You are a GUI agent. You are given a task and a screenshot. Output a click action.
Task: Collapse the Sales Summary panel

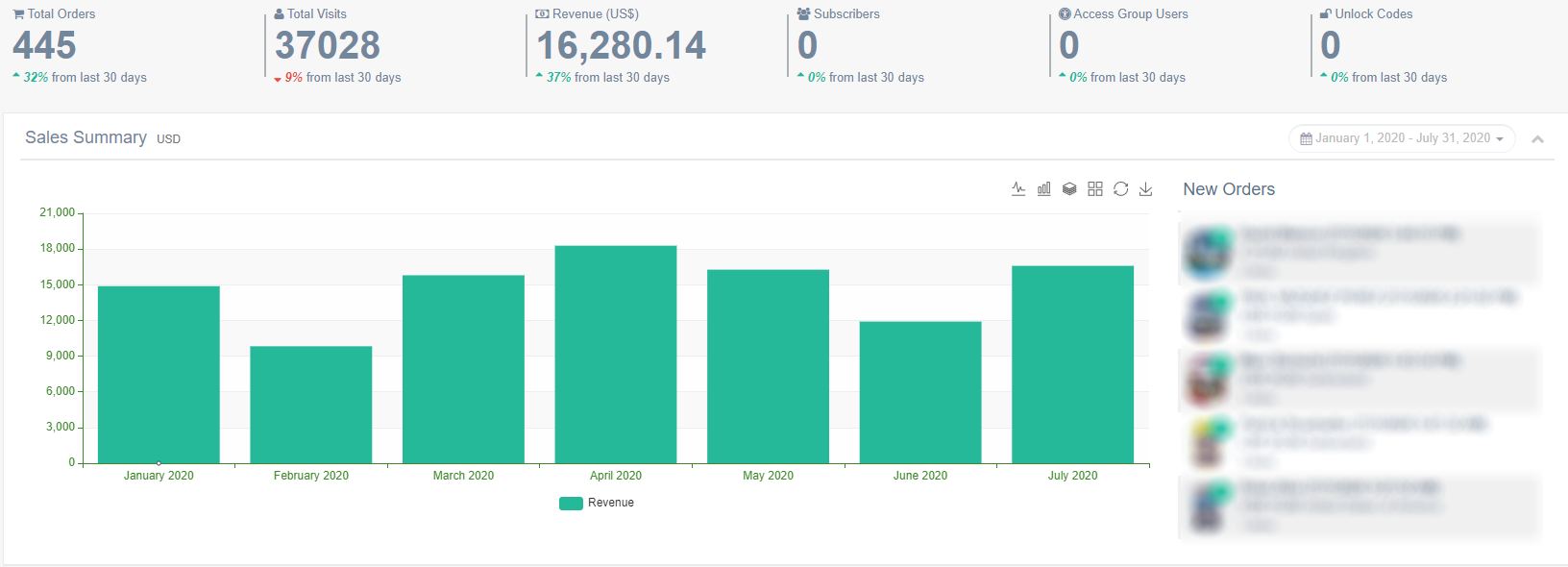point(1537,139)
